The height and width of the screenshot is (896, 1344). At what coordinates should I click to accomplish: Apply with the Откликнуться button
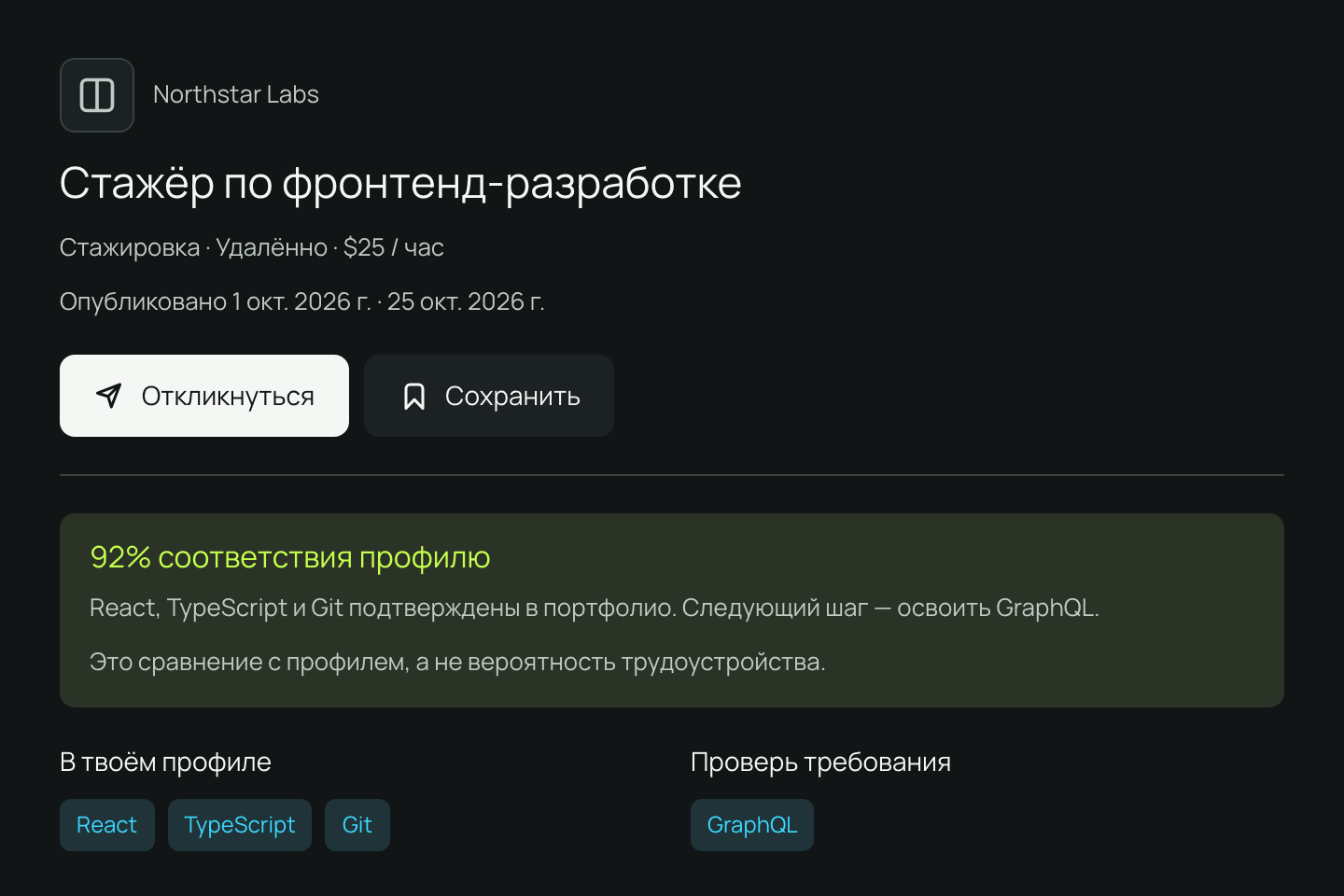pos(204,396)
